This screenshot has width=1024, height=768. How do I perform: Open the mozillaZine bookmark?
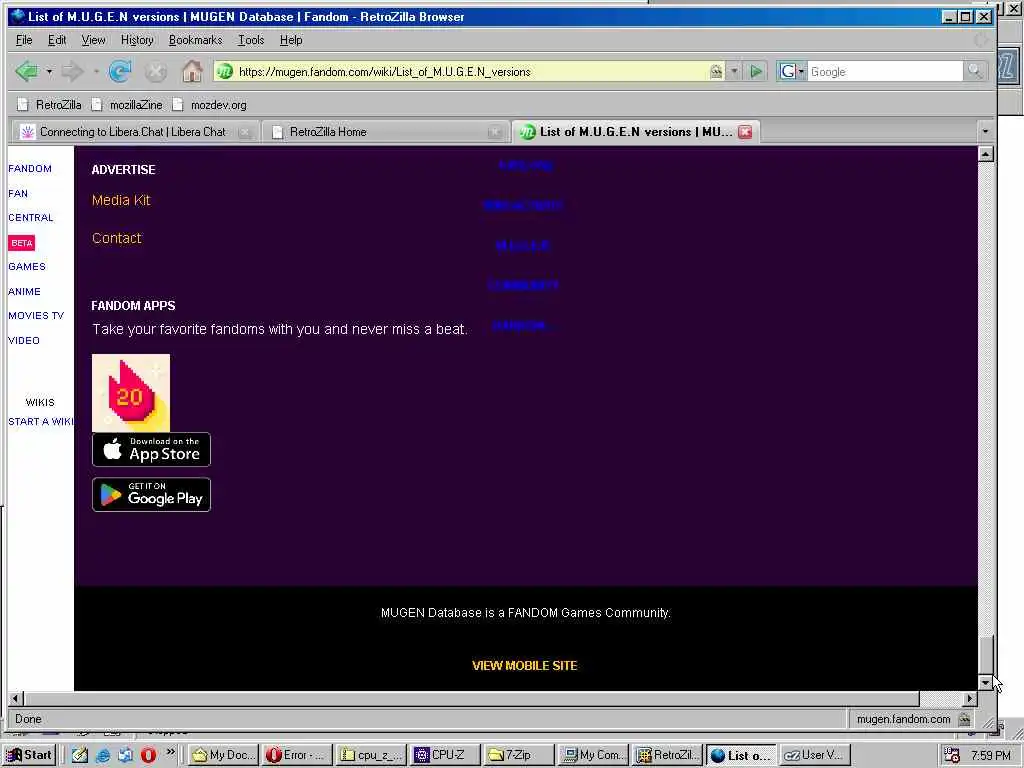click(127, 104)
